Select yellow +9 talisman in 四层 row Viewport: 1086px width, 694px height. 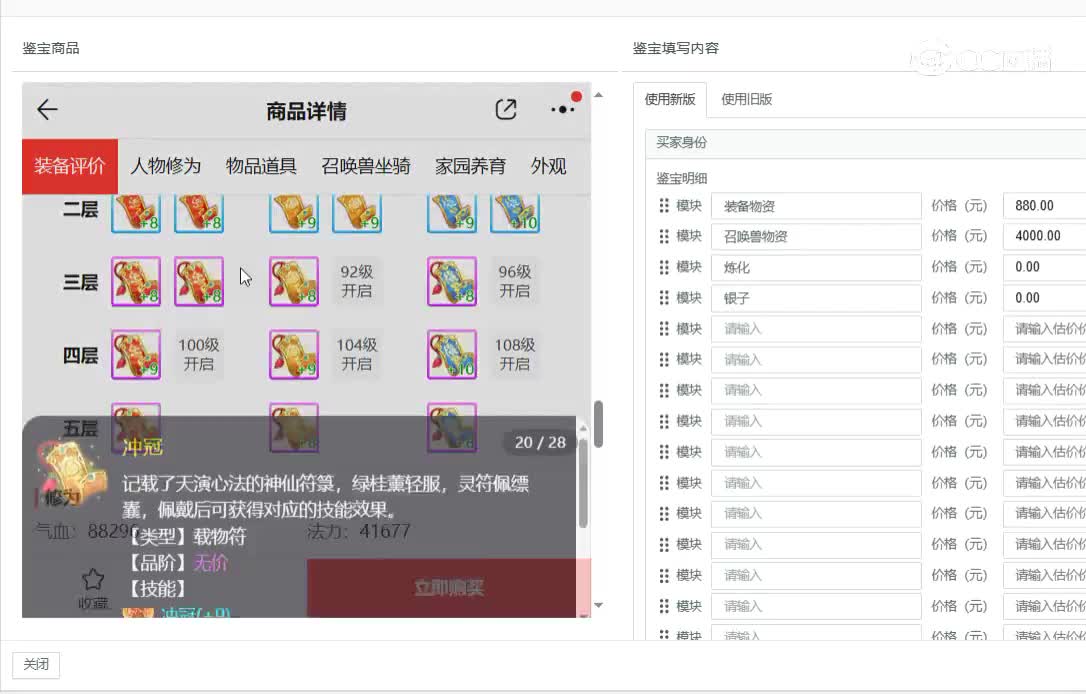click(x=294, y=355)
